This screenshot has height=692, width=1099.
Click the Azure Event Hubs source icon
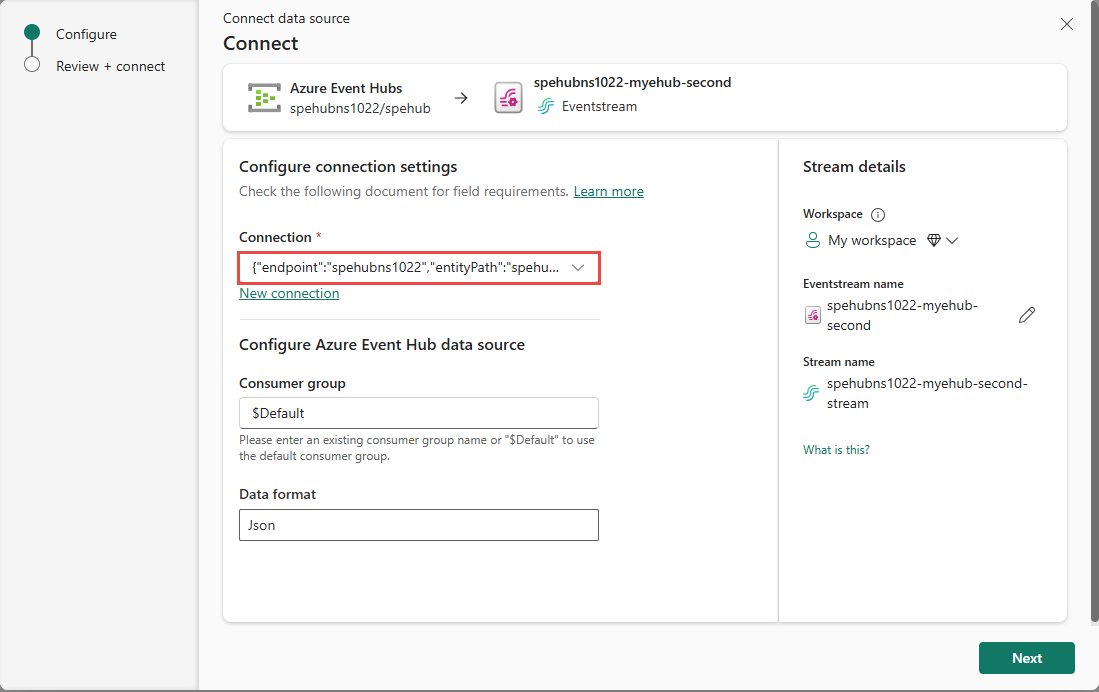tap(264, 97)
